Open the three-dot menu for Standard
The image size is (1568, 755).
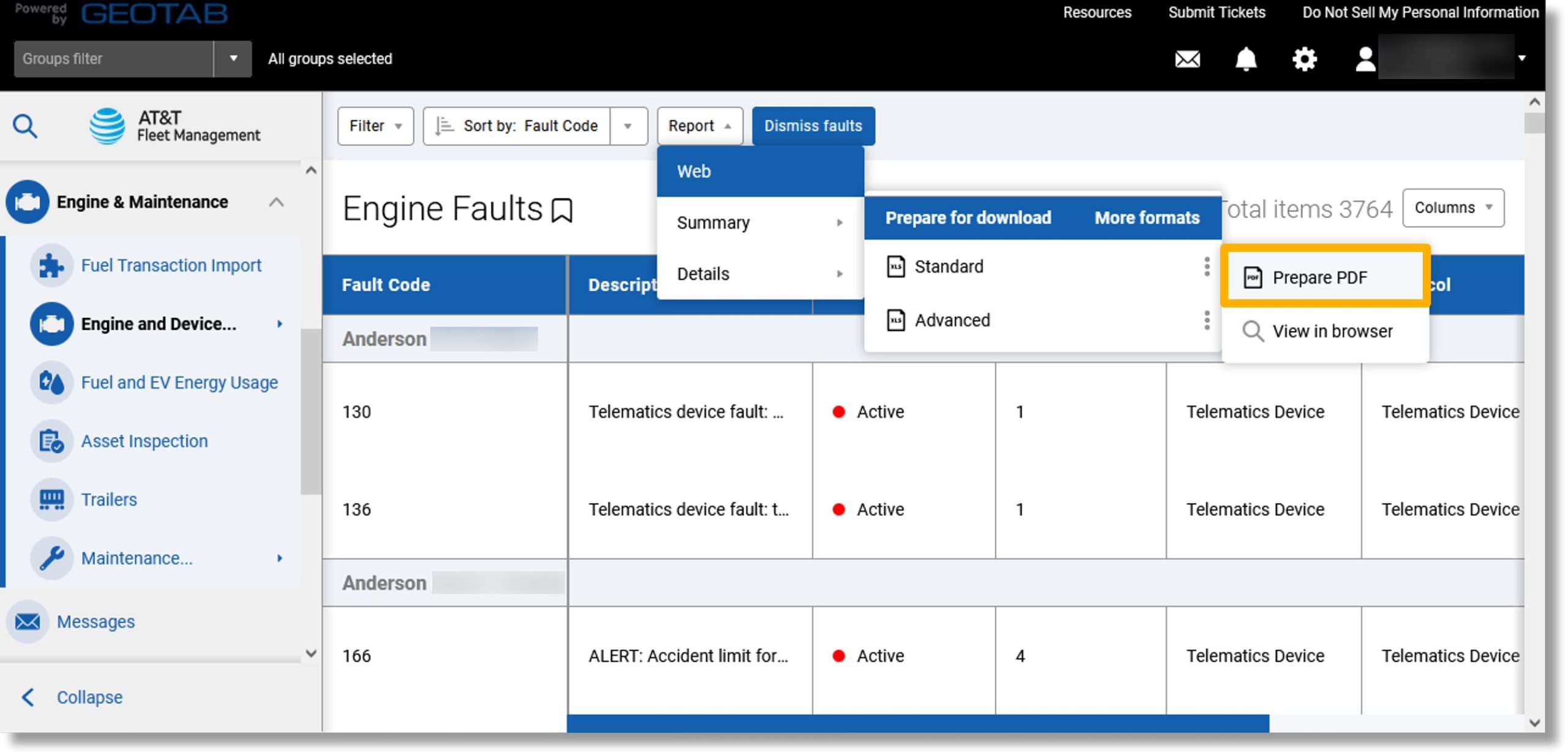1207,267
